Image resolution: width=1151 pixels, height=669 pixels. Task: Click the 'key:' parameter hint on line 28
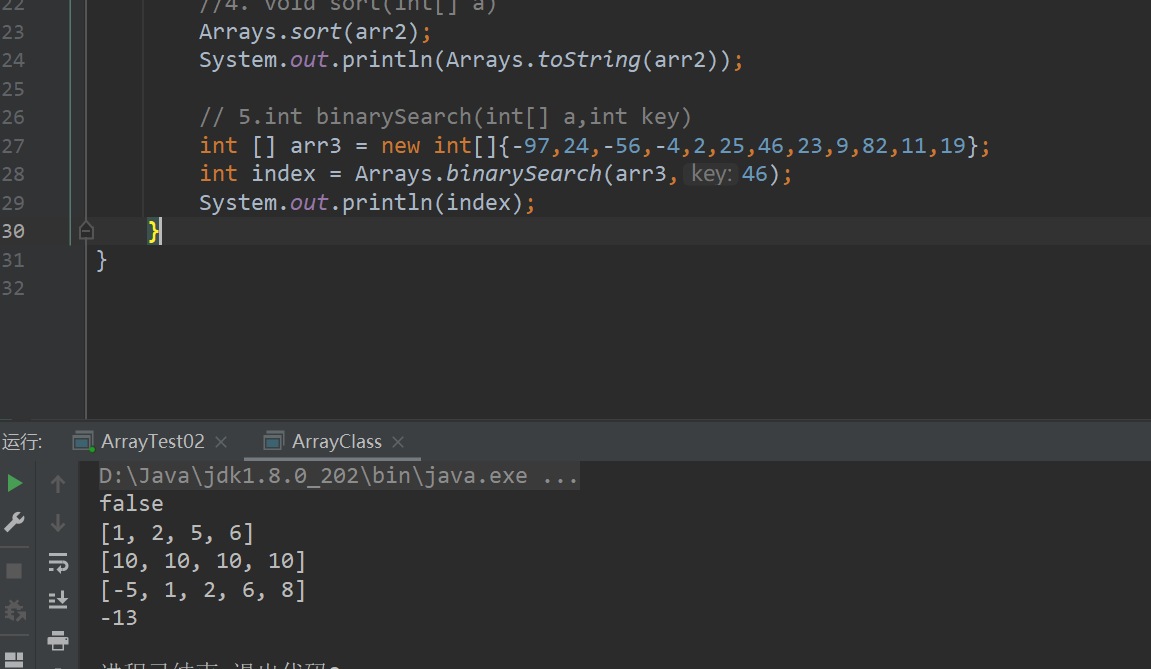tap(712, 175)
